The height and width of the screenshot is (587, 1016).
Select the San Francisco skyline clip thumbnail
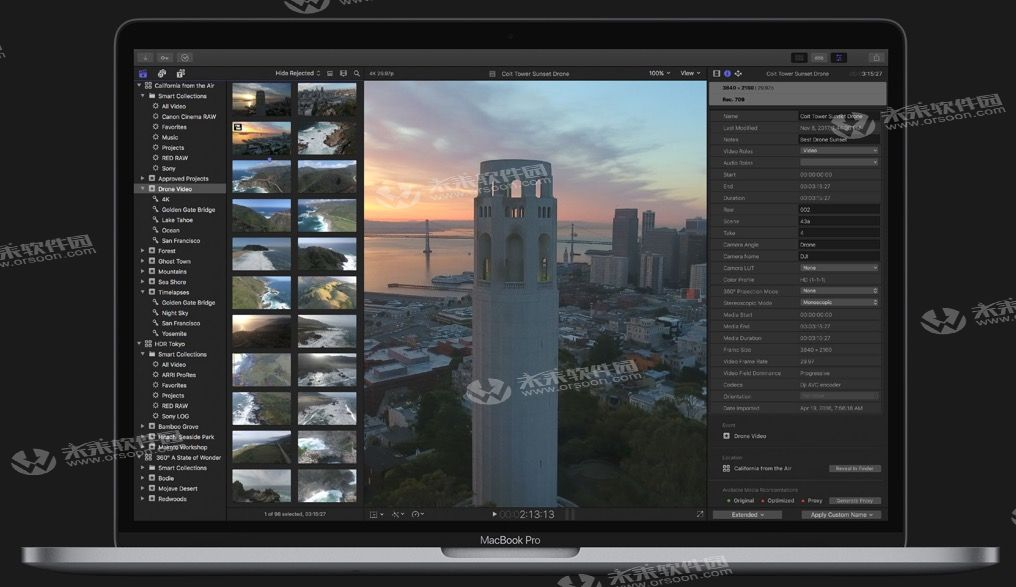[x=327, y=99]
